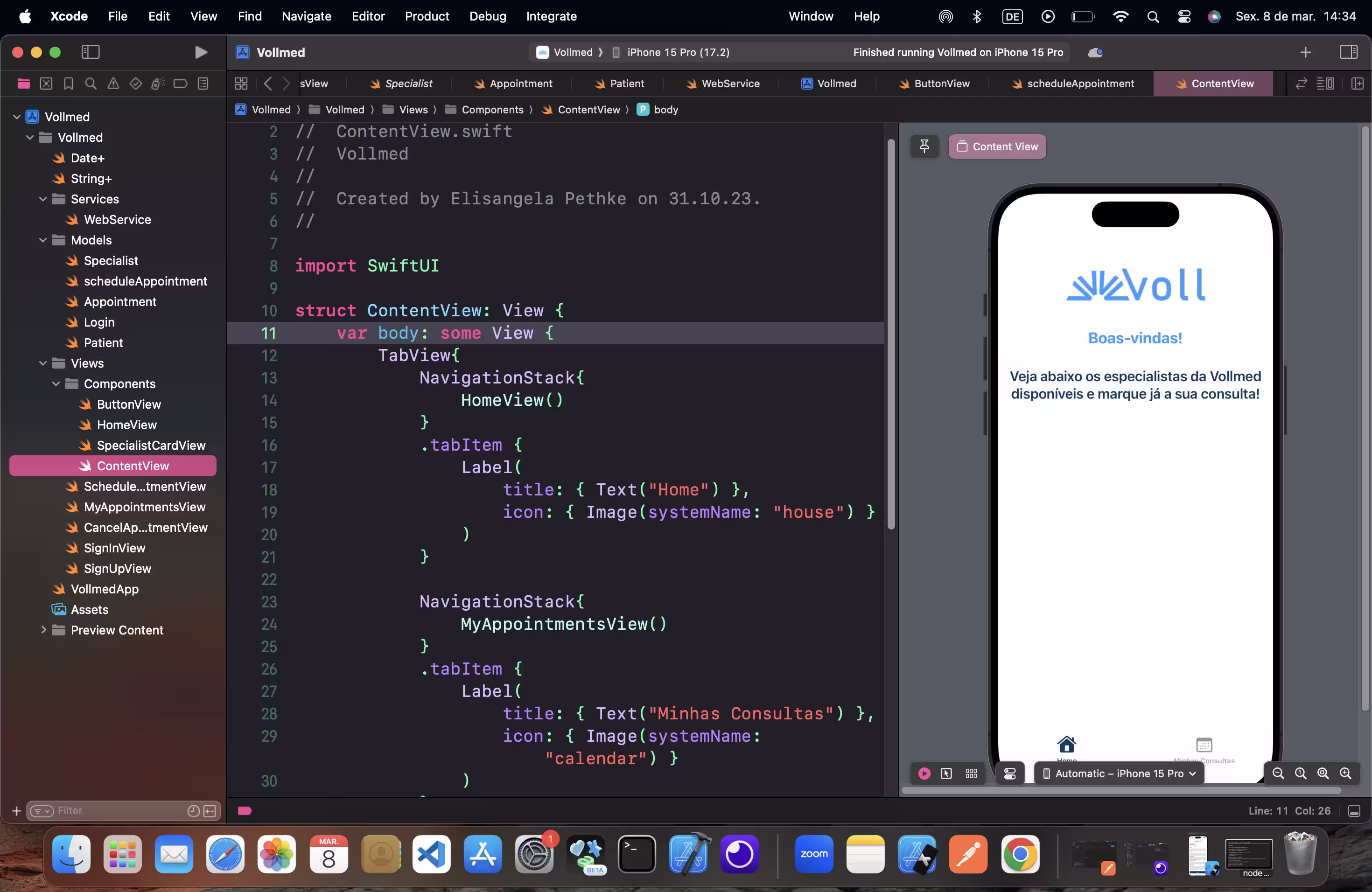Collapse the Vollmed group folder
Image resolution: width=1372 pixels, height=892 pixels.
30,137
